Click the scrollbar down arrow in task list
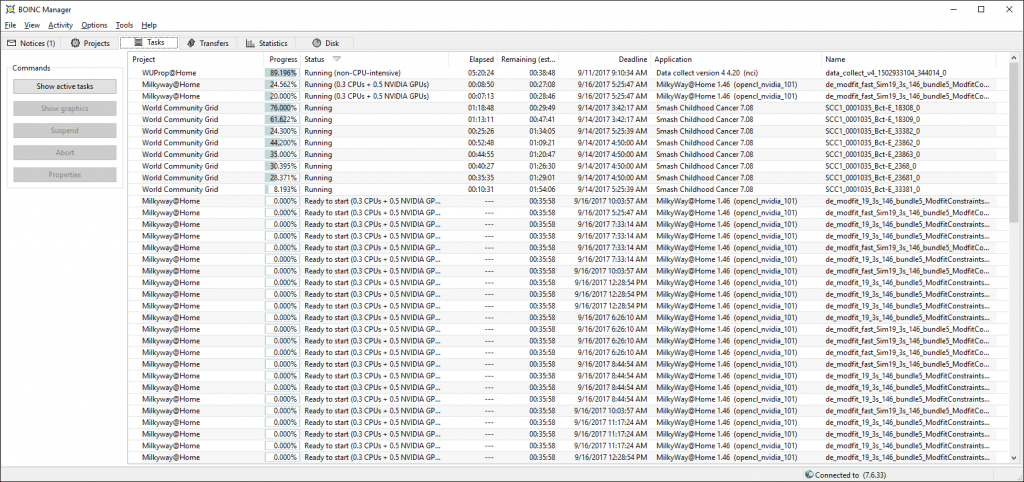The height and width of the screenshot is (482, 1024). tap(1014, 458)
